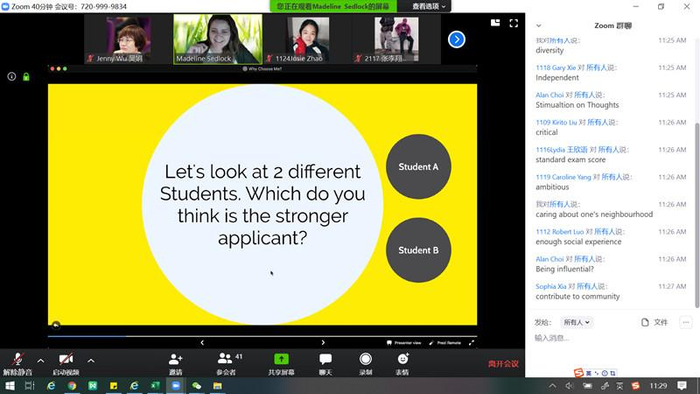Image resolution: width=700 pixels, height=394 pixels.
Task: Open File Explorer from the taskbar
Action: (x=217, y=386)
